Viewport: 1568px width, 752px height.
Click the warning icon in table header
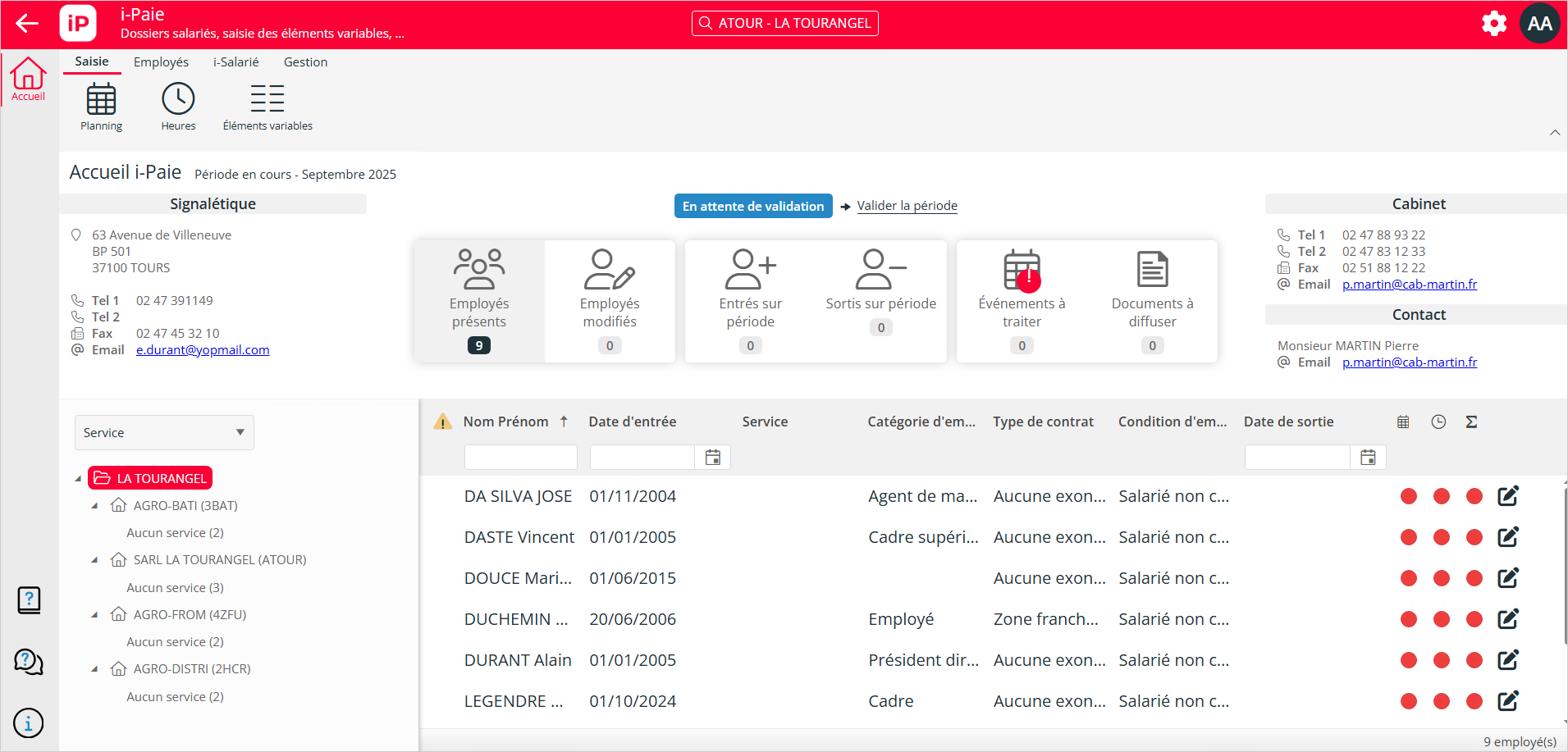pos(442,422)
